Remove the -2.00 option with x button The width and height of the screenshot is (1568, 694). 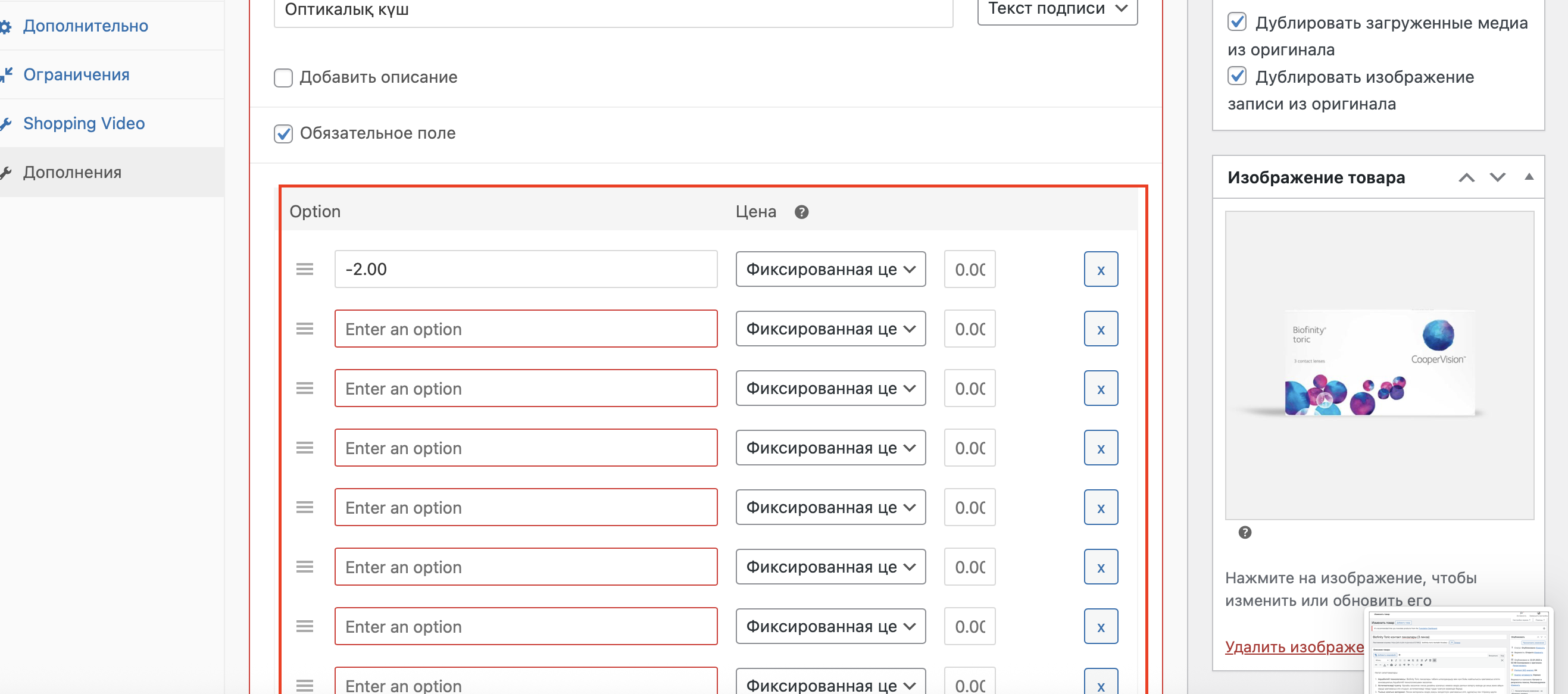click(x=1100, y=269)
